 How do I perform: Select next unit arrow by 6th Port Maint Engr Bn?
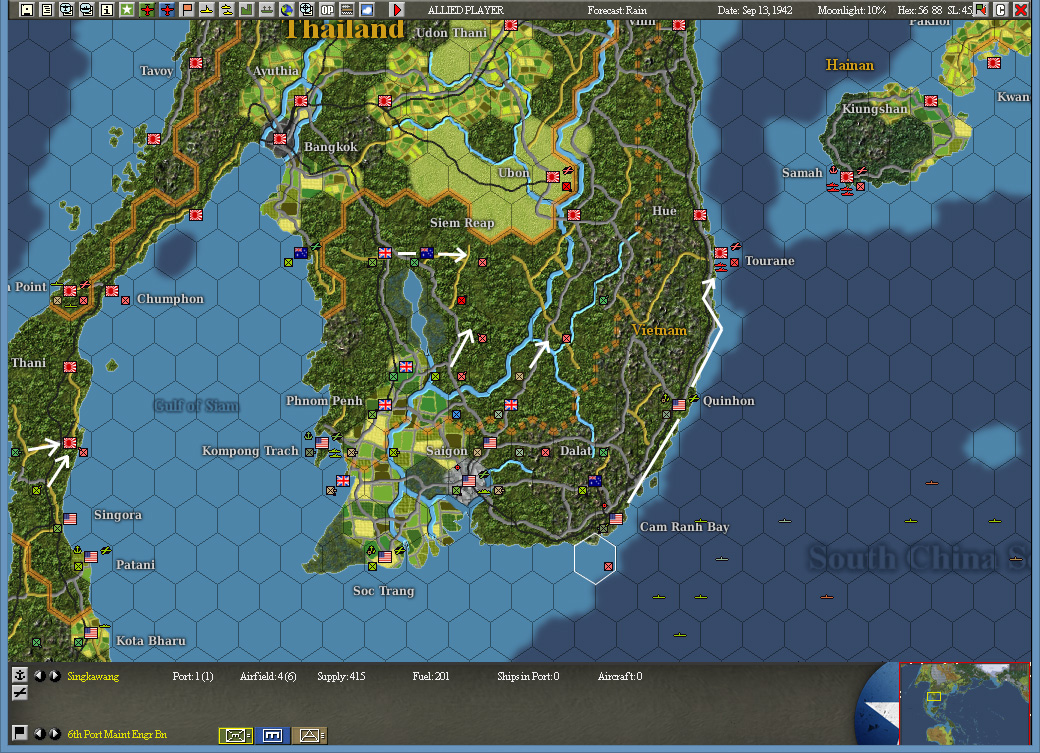click(55, 733)
